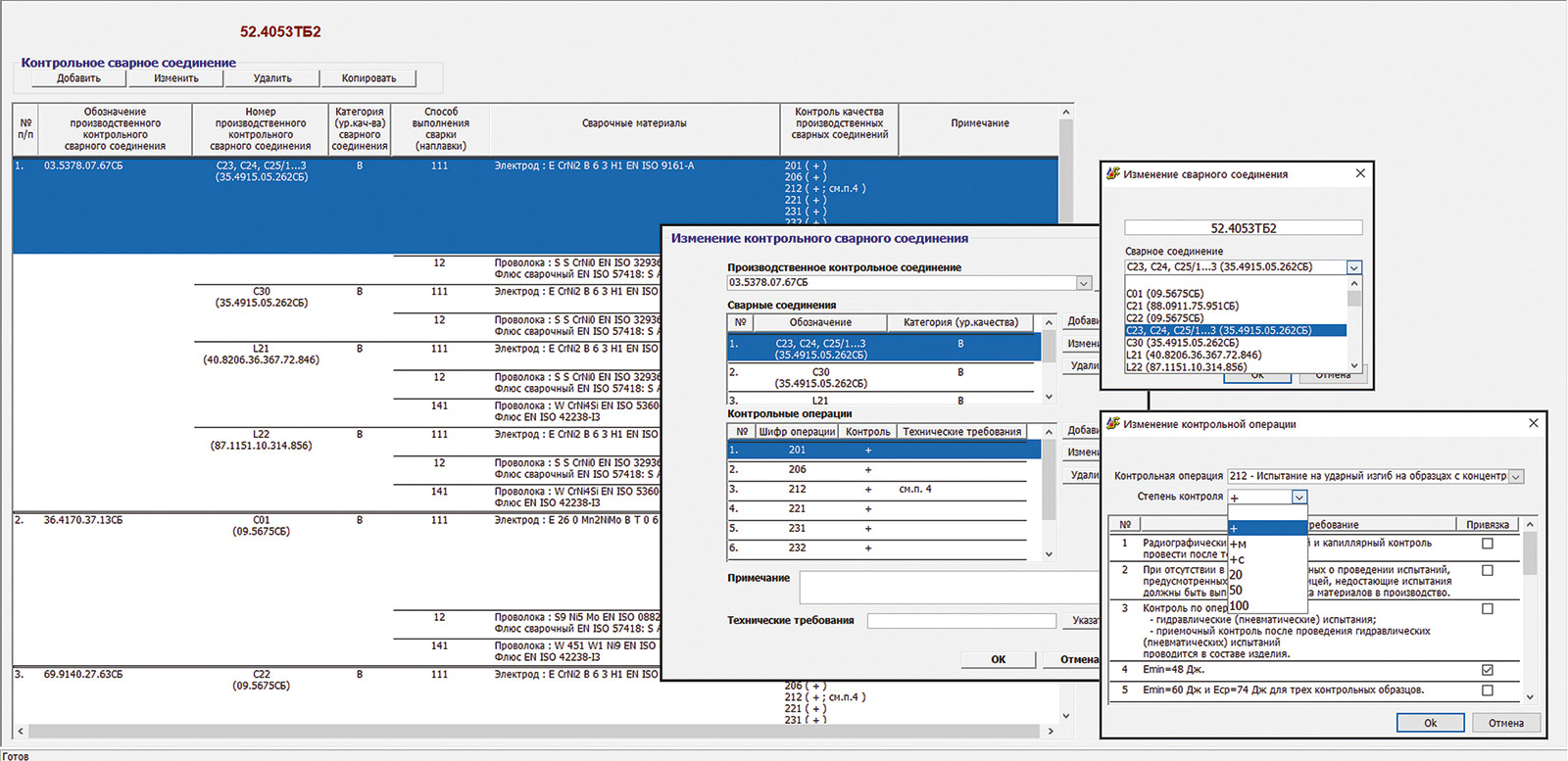Tick the Привязка checkbox for requirement 1
Screen dimensions: 1568x761
1488,544
